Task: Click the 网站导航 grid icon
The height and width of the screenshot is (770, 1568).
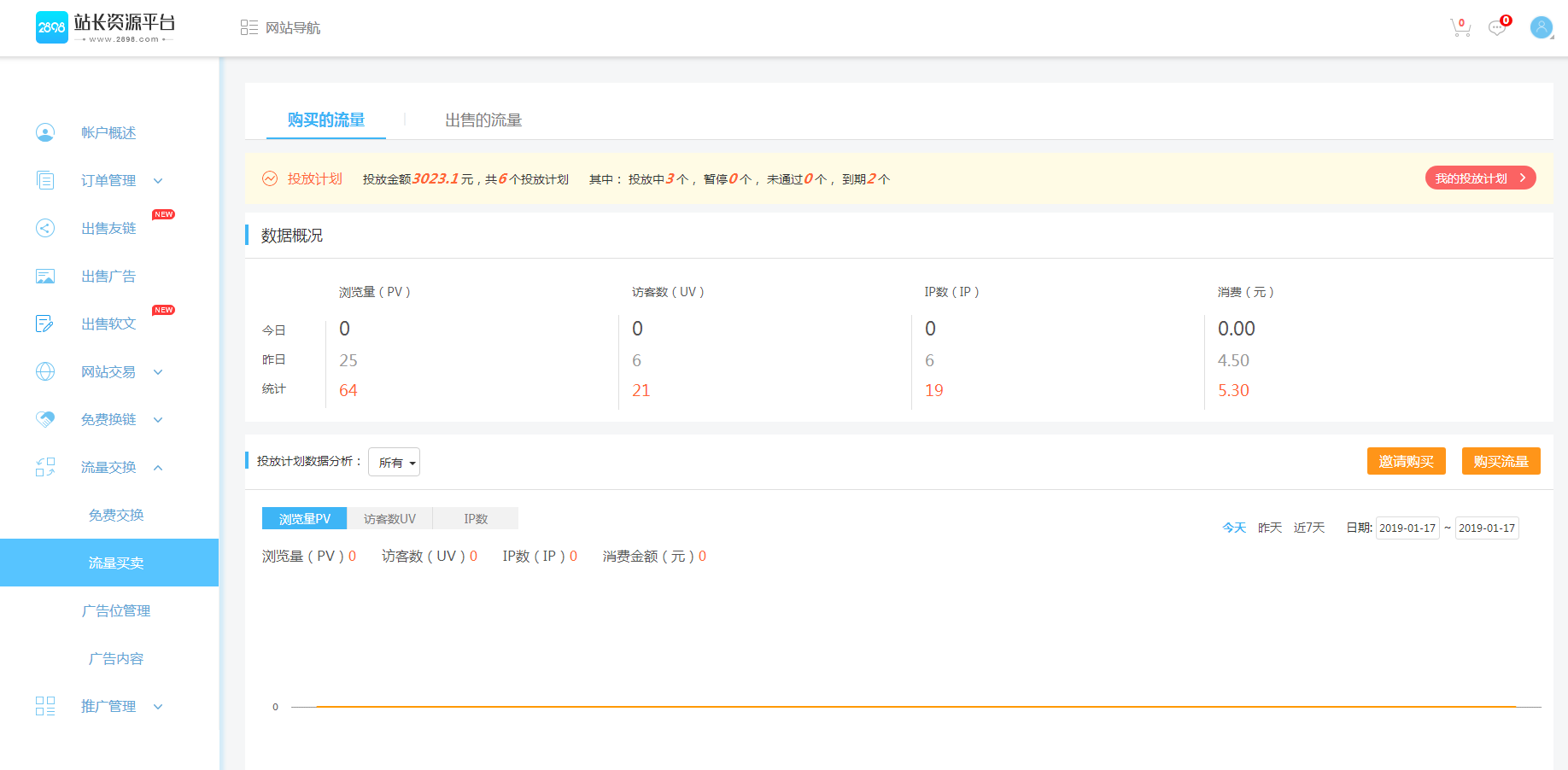Action: [249, 28]
